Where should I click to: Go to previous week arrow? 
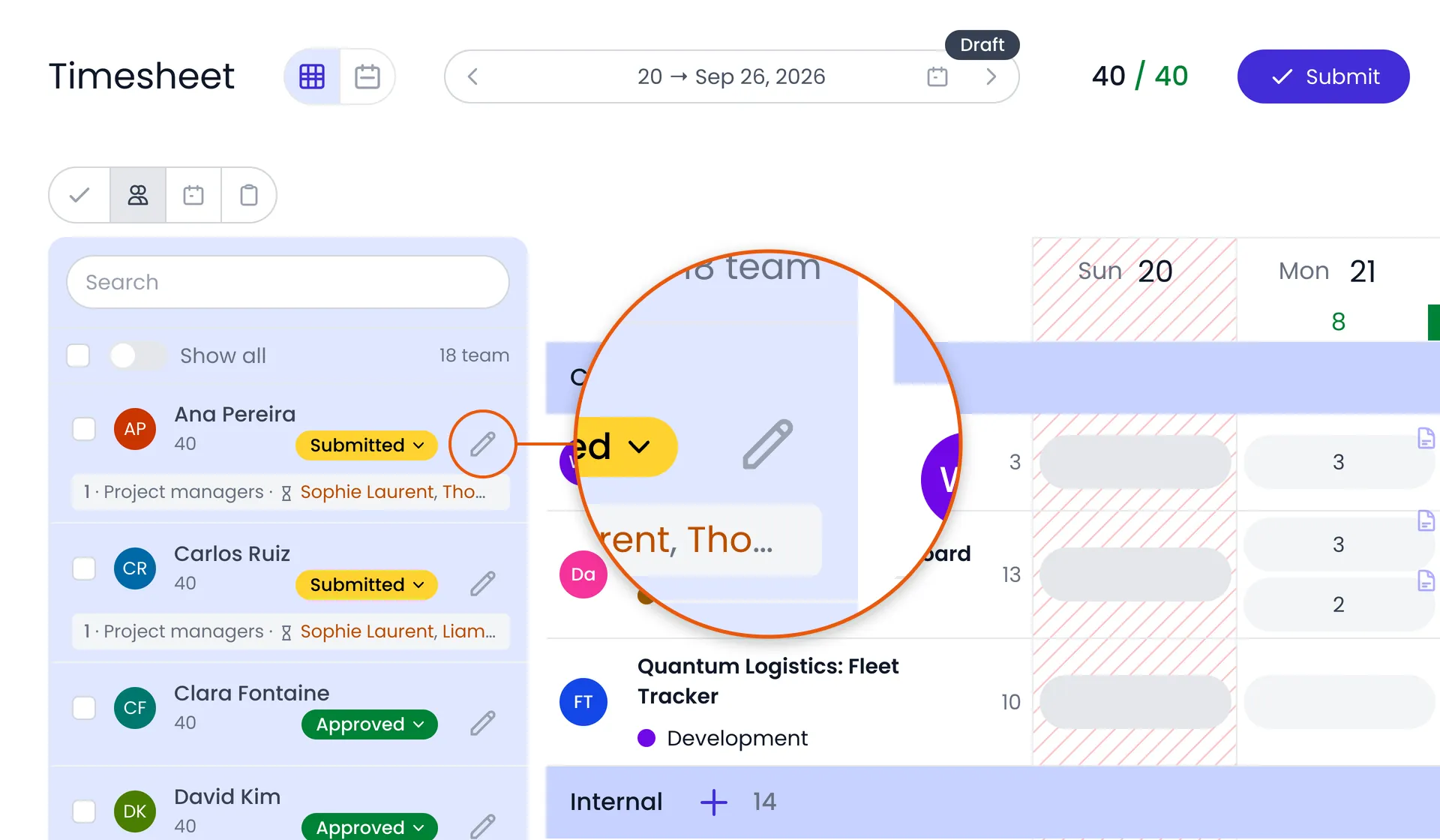[x=472, y=76]
